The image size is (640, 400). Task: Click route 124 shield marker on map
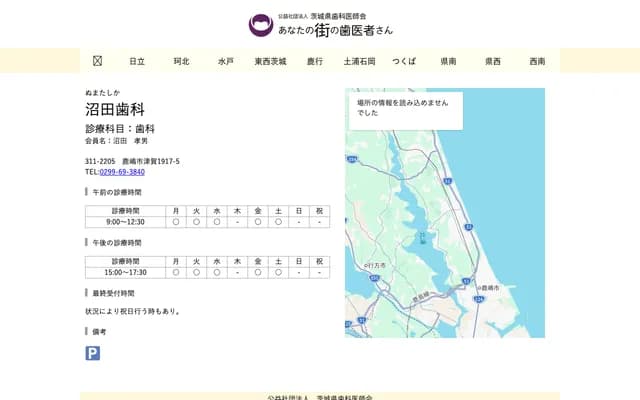(479, 298)
